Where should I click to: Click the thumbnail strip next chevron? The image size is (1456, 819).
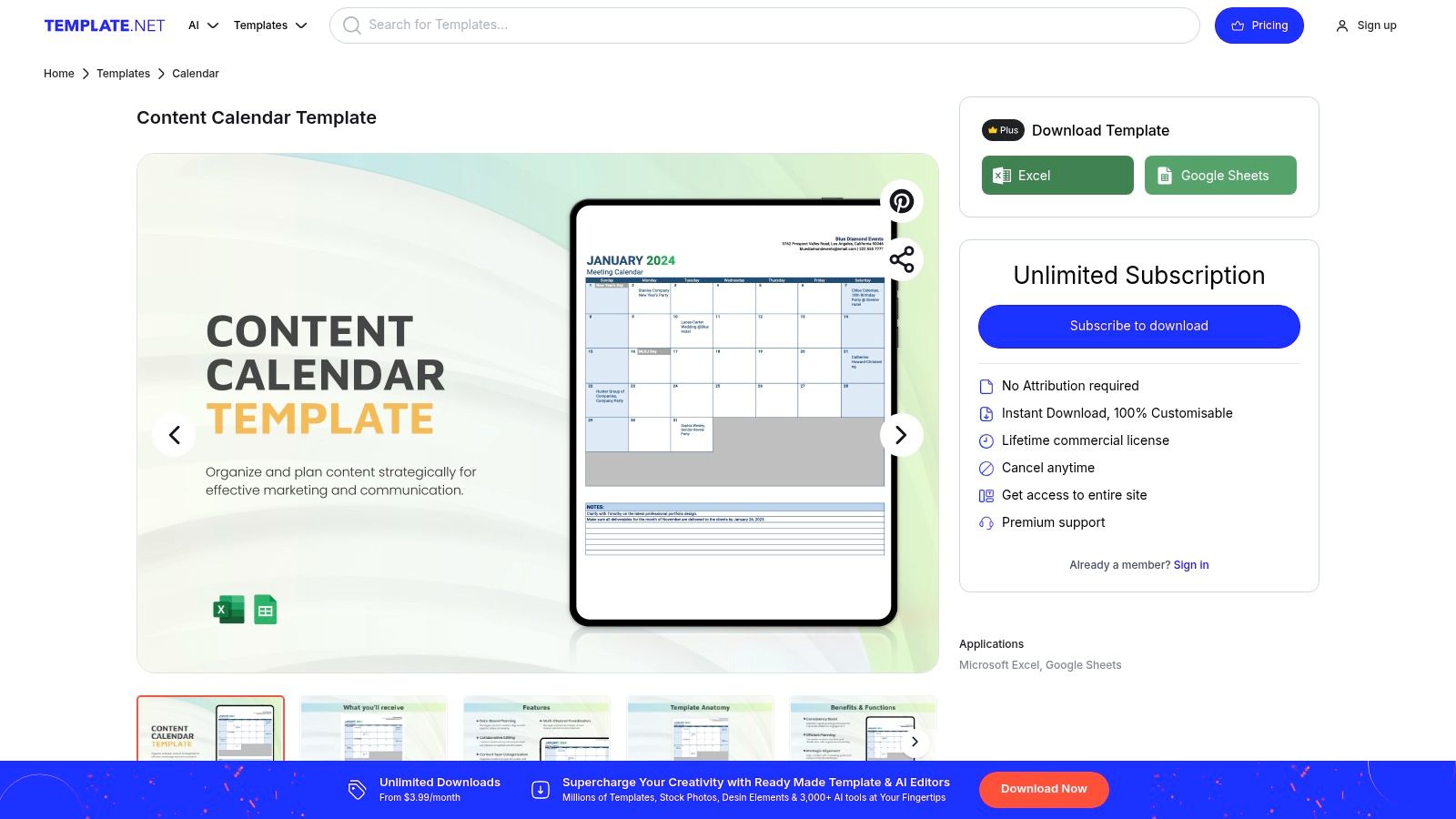coord(915,742)
